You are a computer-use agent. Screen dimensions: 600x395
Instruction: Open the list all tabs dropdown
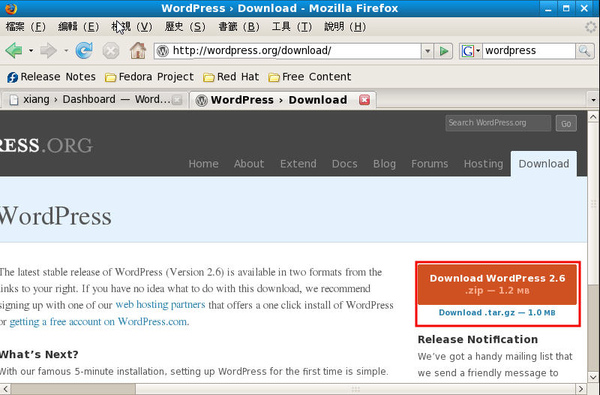(x=593, y=100)
